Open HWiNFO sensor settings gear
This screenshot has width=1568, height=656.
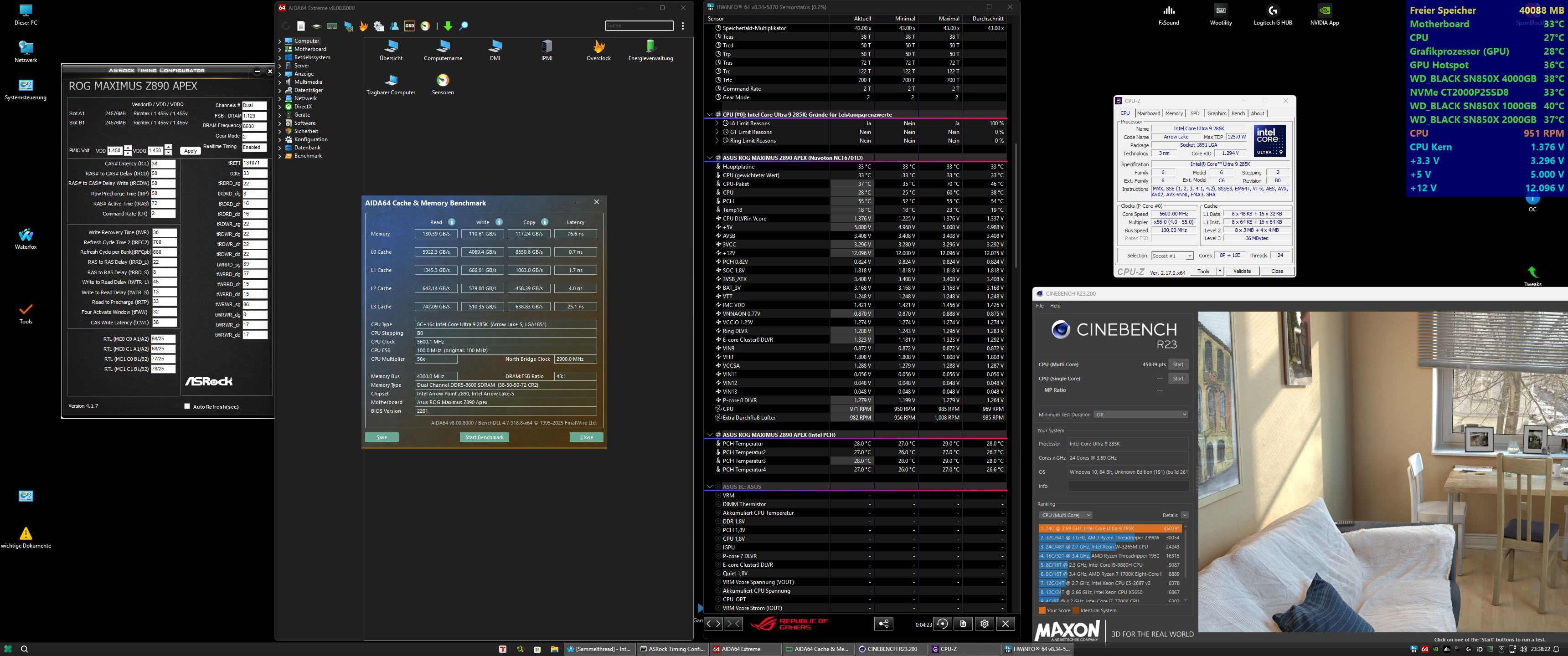[984, 623]
